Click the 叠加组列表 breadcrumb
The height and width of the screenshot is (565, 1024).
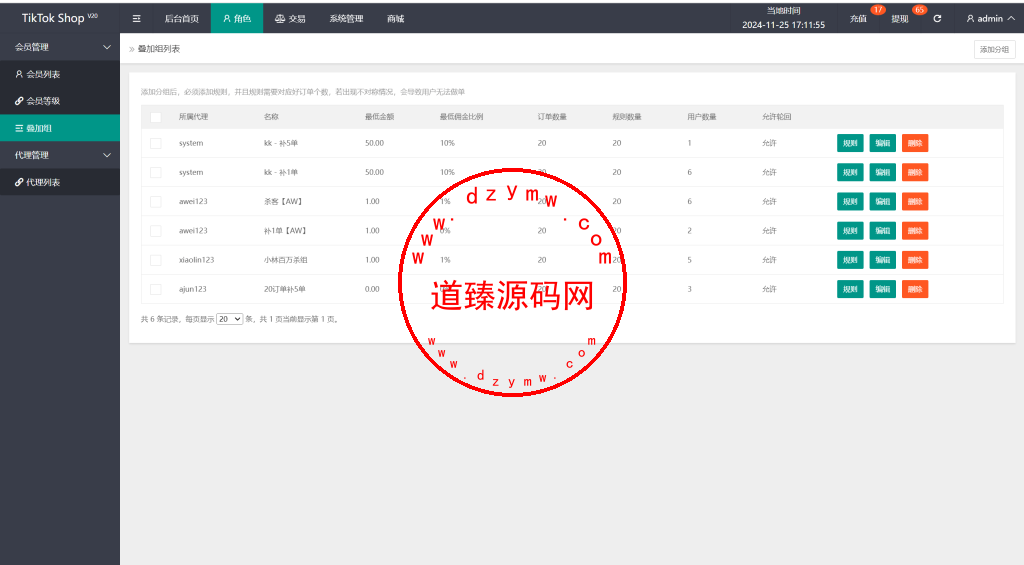[x=159, y=49]
